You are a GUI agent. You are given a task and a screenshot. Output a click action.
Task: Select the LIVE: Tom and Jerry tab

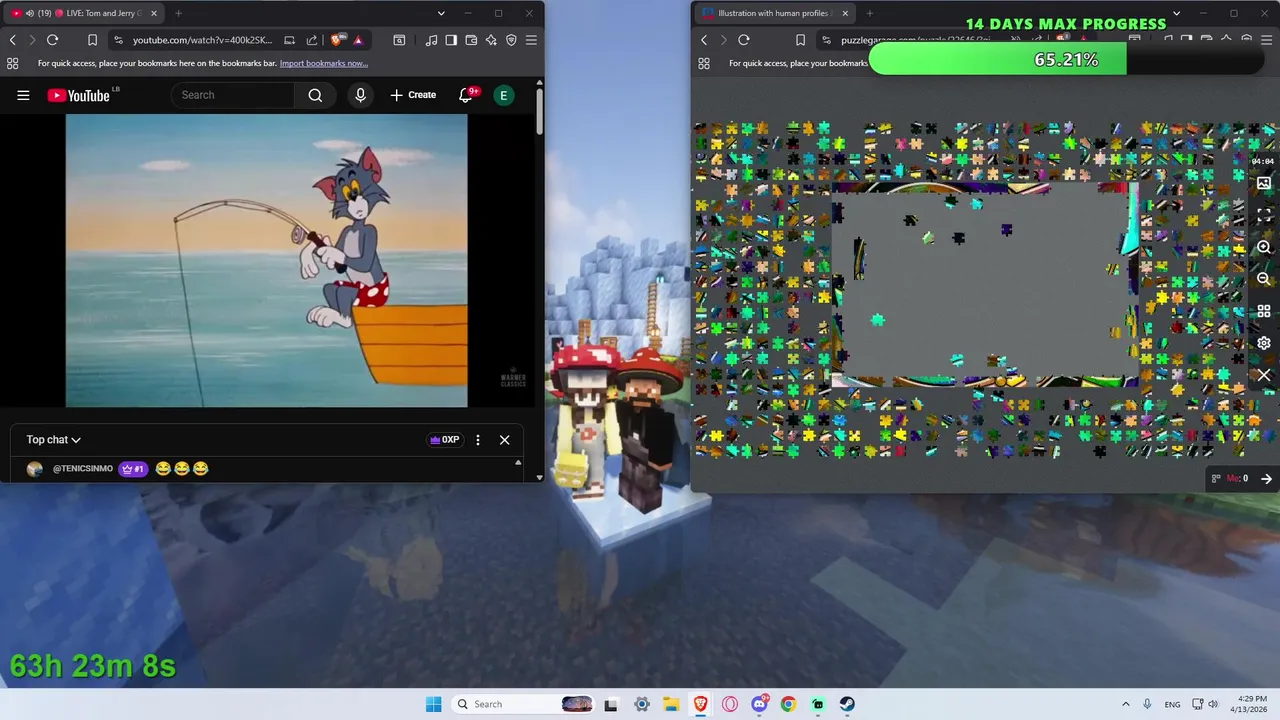pos(84,13)
